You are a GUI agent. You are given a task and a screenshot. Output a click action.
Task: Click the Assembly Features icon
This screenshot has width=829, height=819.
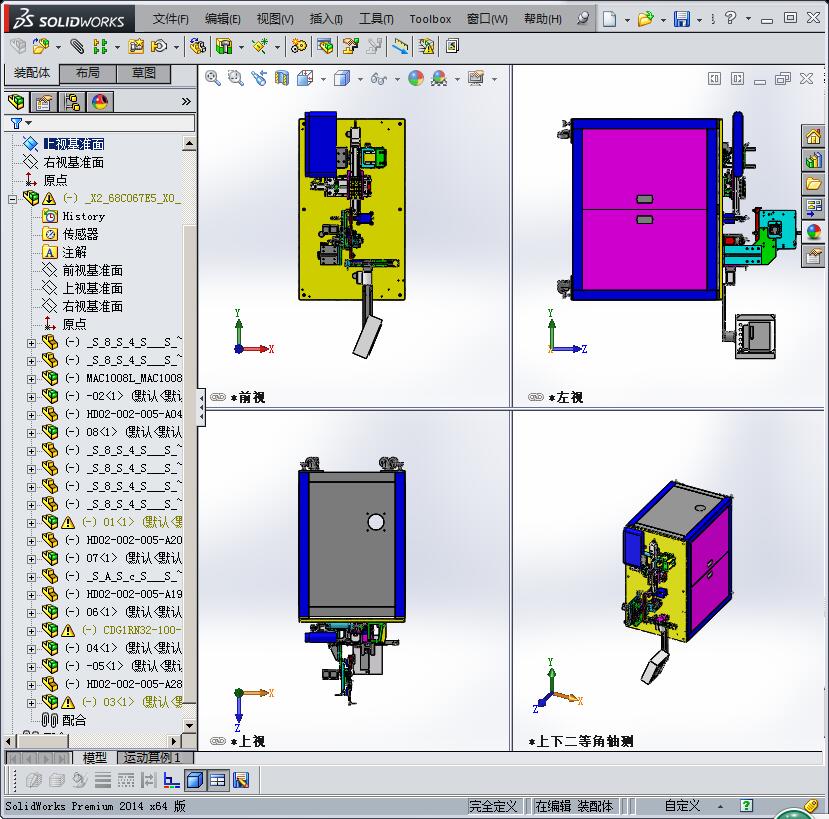click(224, 47)
